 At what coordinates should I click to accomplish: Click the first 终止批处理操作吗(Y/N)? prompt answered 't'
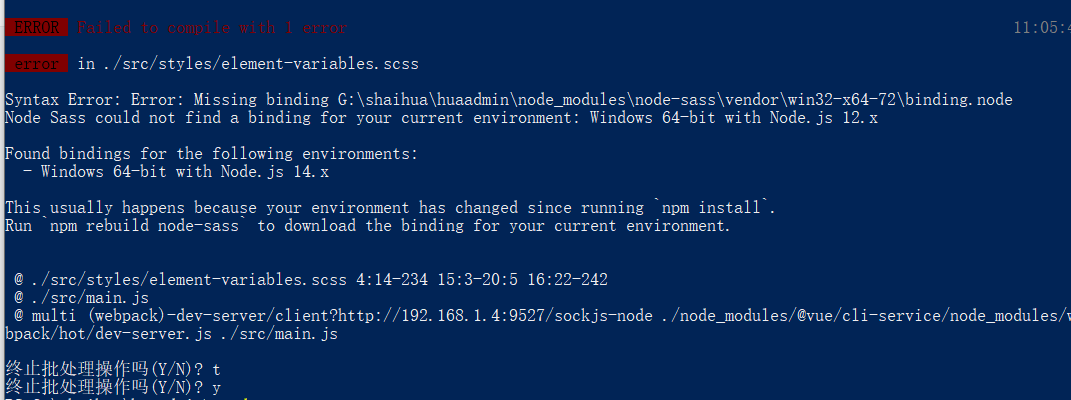(113, 369)
